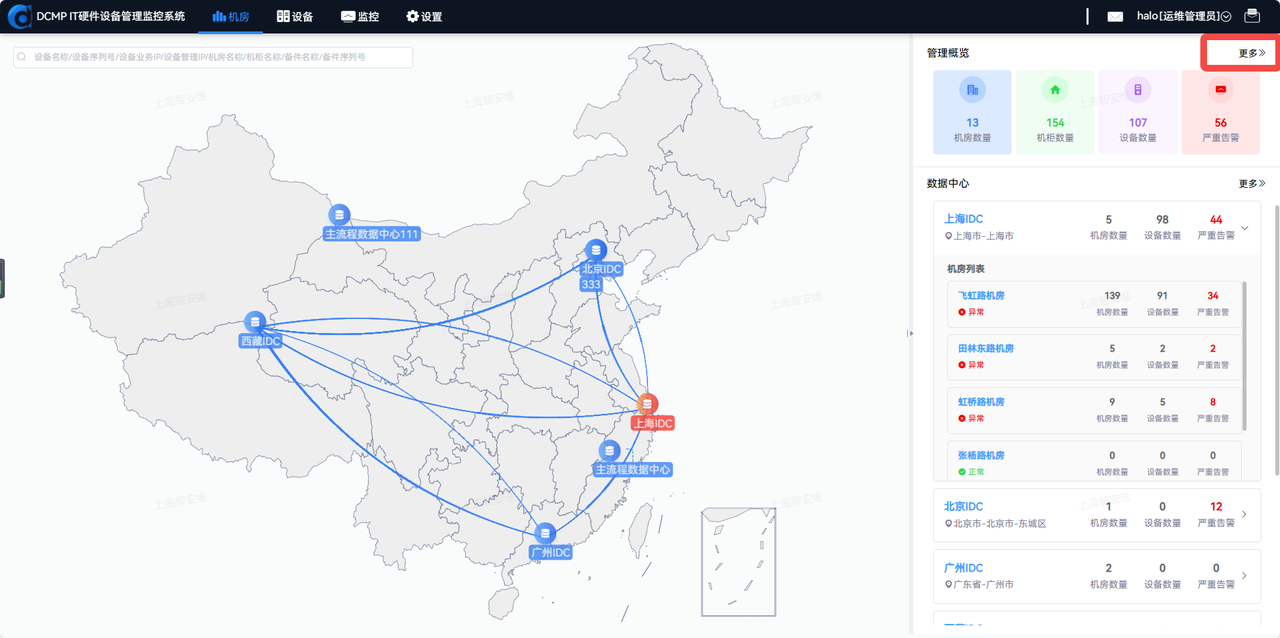
Task: Click 更多 next to 数据中心
Action: click(1252, 184)
